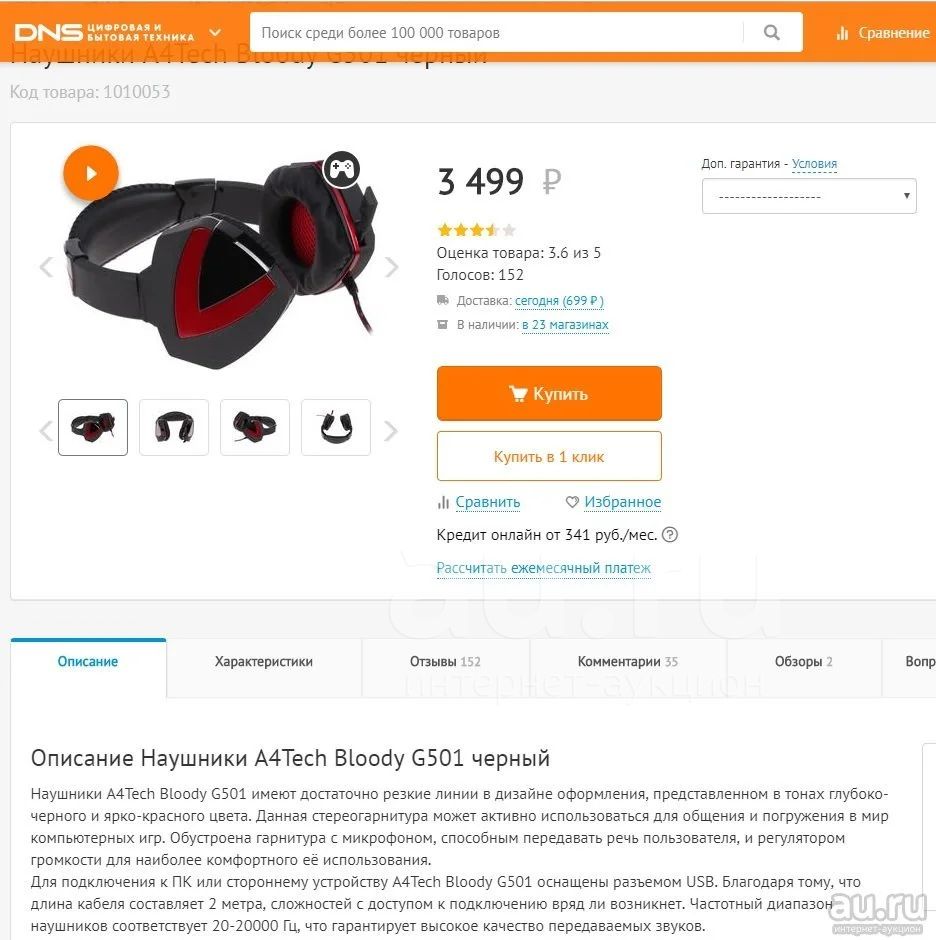Viewport: 936px width, 940px height.
Task: Expand the DNS catalog chevron menu
Action: coord(215,32)
